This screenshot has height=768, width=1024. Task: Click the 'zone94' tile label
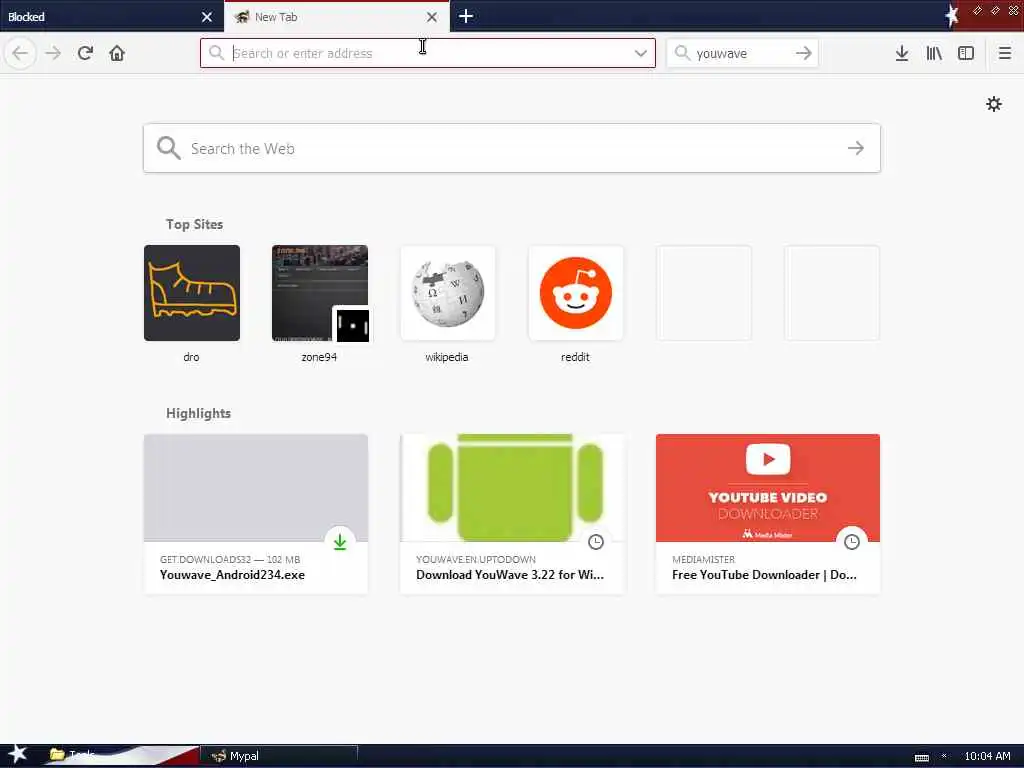pos(319,357)
